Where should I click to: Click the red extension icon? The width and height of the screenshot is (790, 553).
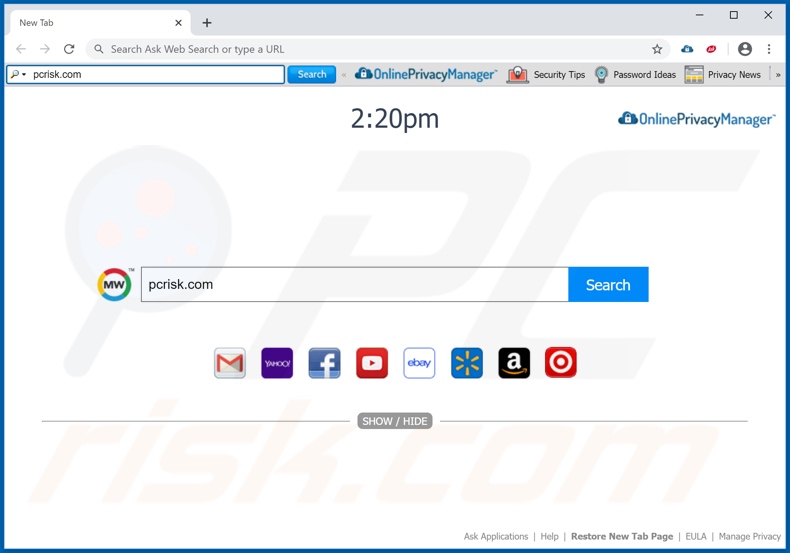(711, 49)
